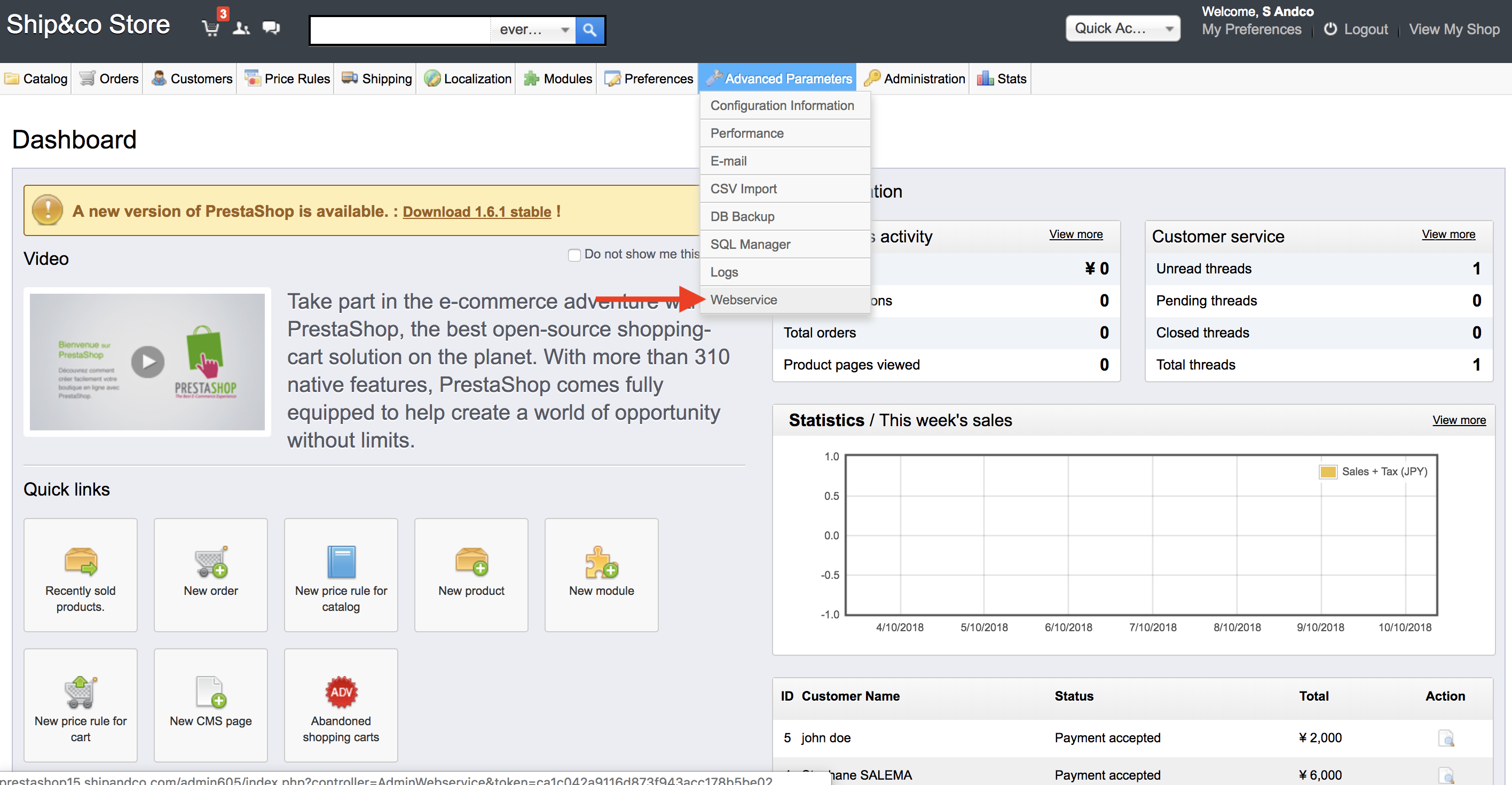Click the Recently sold products quick link
1512x785 pixels.
(x=81, y=575)
